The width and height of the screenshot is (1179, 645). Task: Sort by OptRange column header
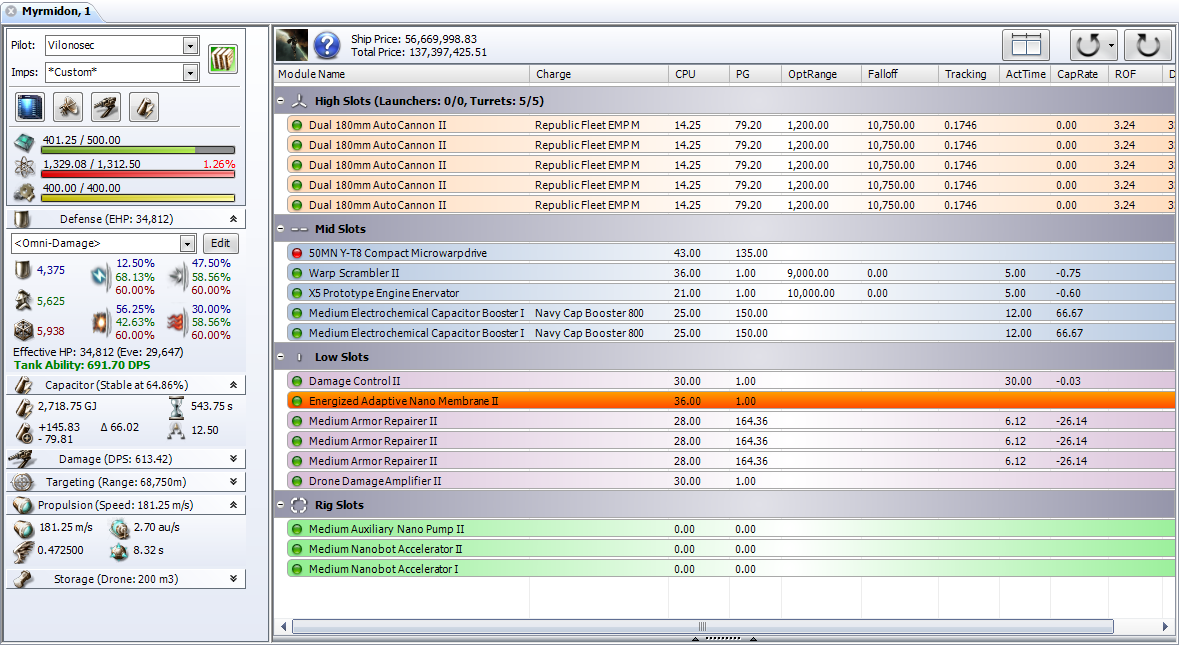(821, 74)
